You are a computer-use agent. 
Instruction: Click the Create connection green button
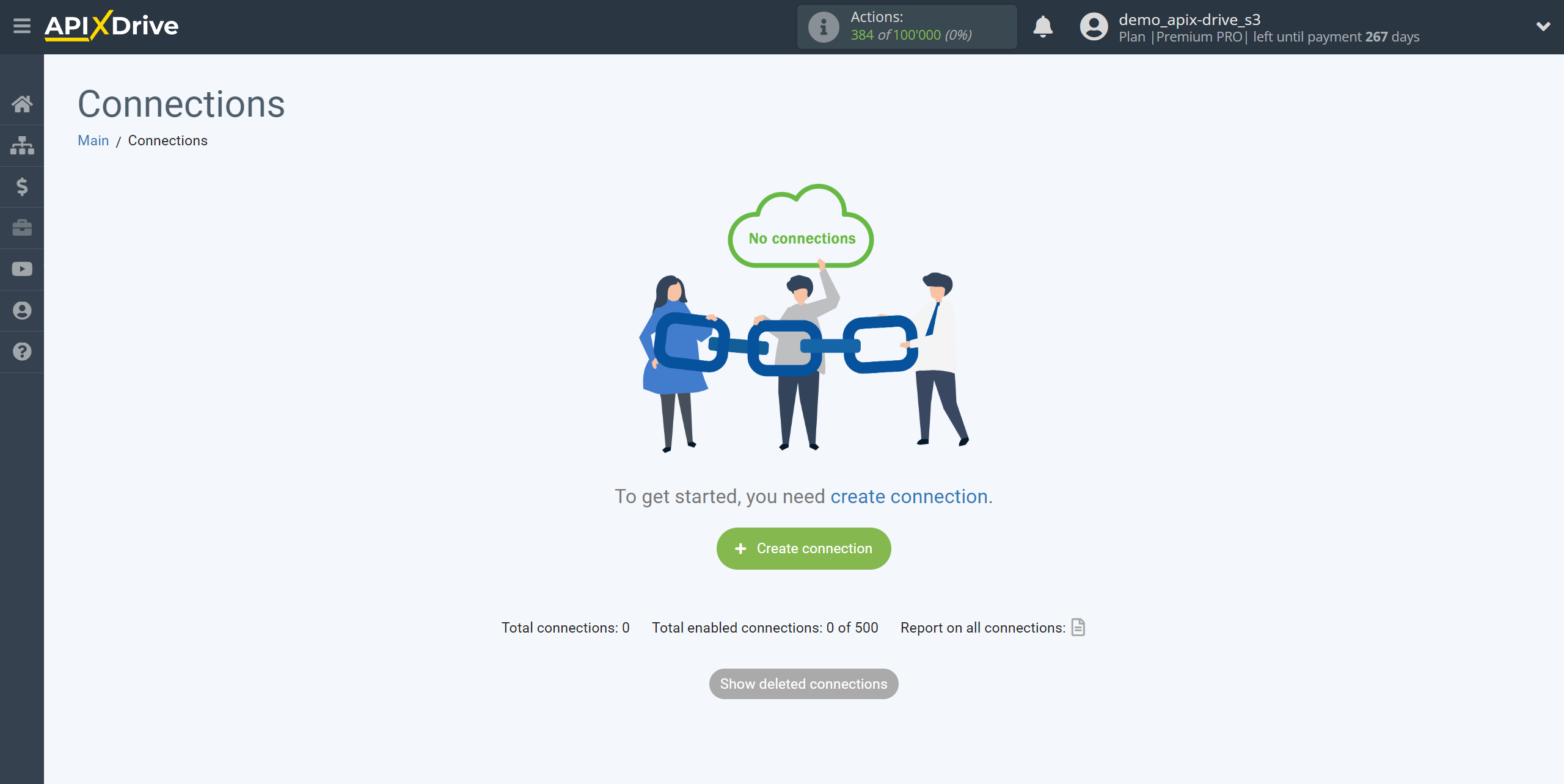pos(803,548)
